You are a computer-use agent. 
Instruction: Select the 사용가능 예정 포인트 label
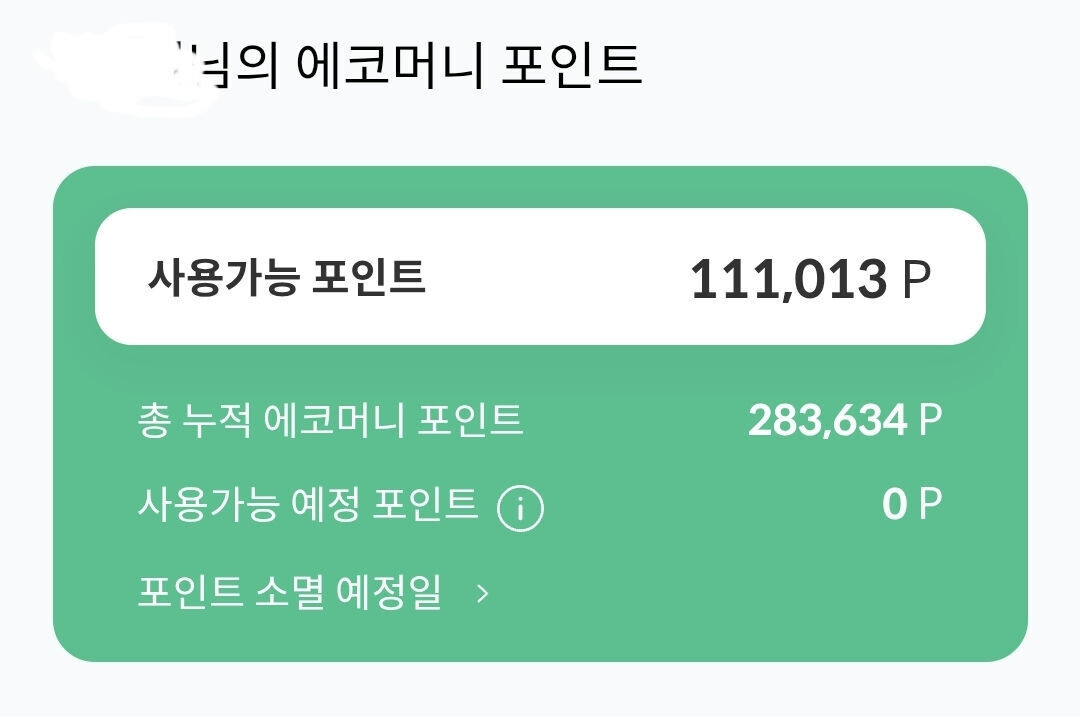[308, 505]
